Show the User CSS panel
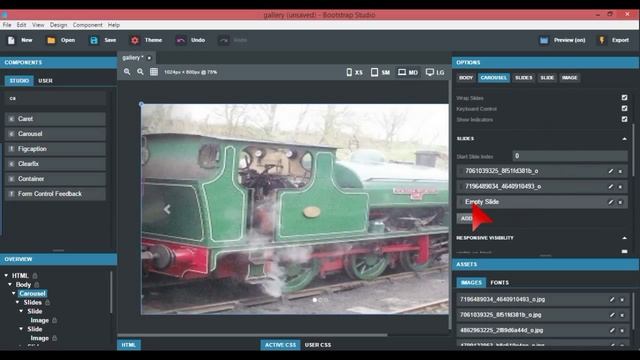 pos(318,345)
